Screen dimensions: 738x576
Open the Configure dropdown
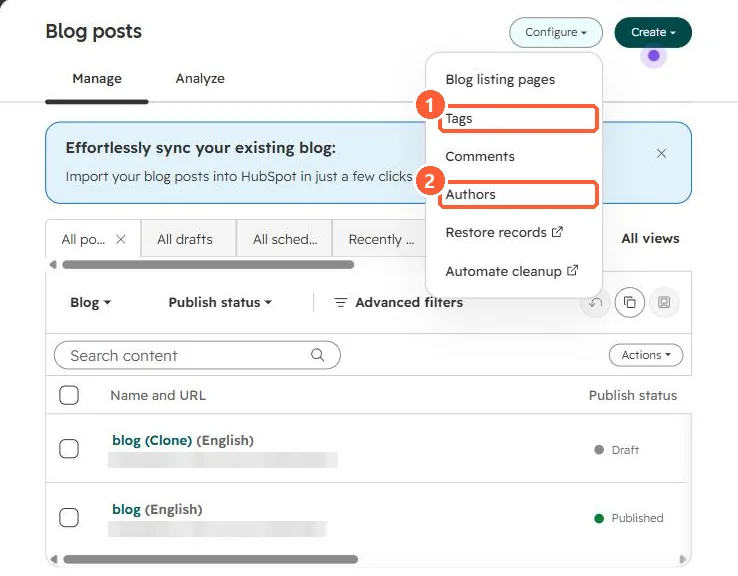click(556, 32)
